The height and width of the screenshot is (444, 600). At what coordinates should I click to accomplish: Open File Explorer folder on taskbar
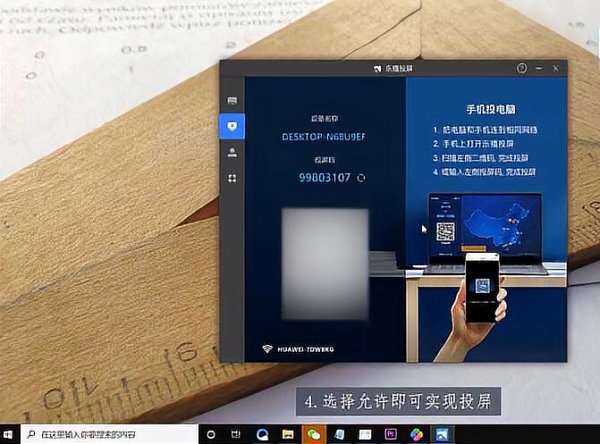(x=288, y=435)
